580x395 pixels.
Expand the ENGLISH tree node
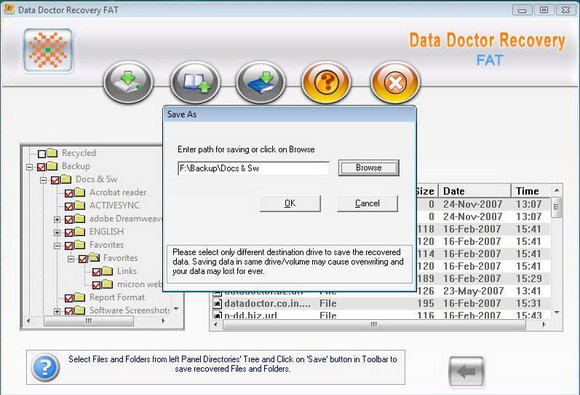[57, 233]
